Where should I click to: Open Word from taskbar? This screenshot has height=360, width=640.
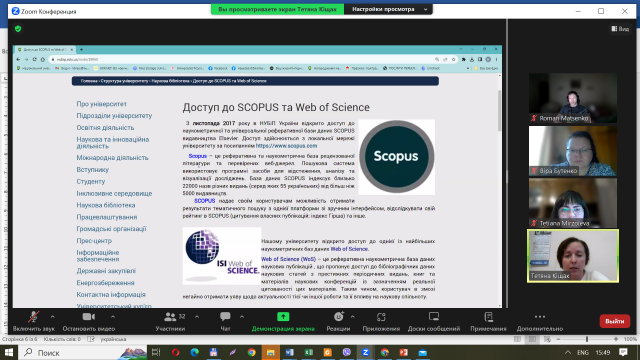[289, 353]
